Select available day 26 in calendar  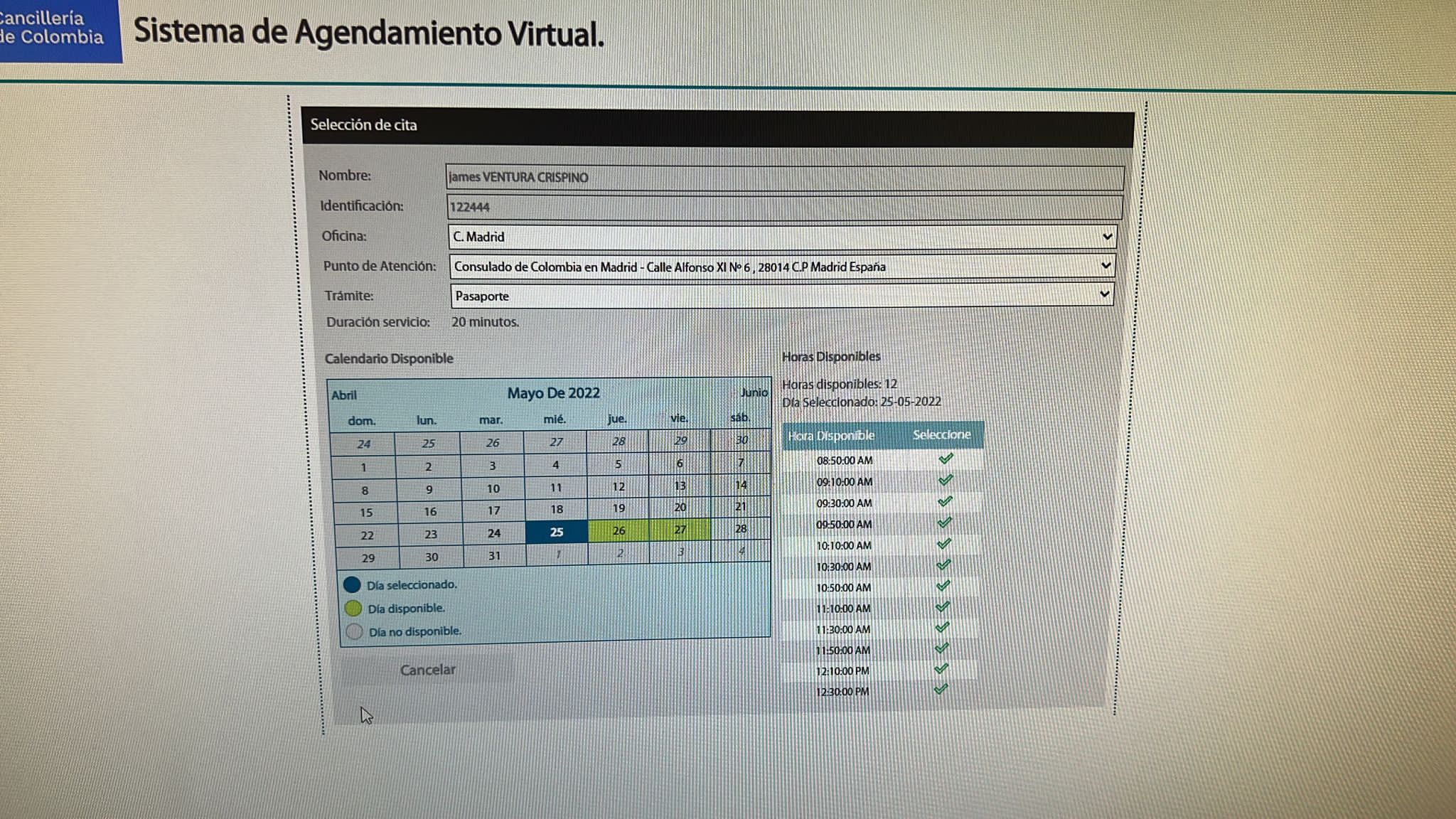click(619, 530)
